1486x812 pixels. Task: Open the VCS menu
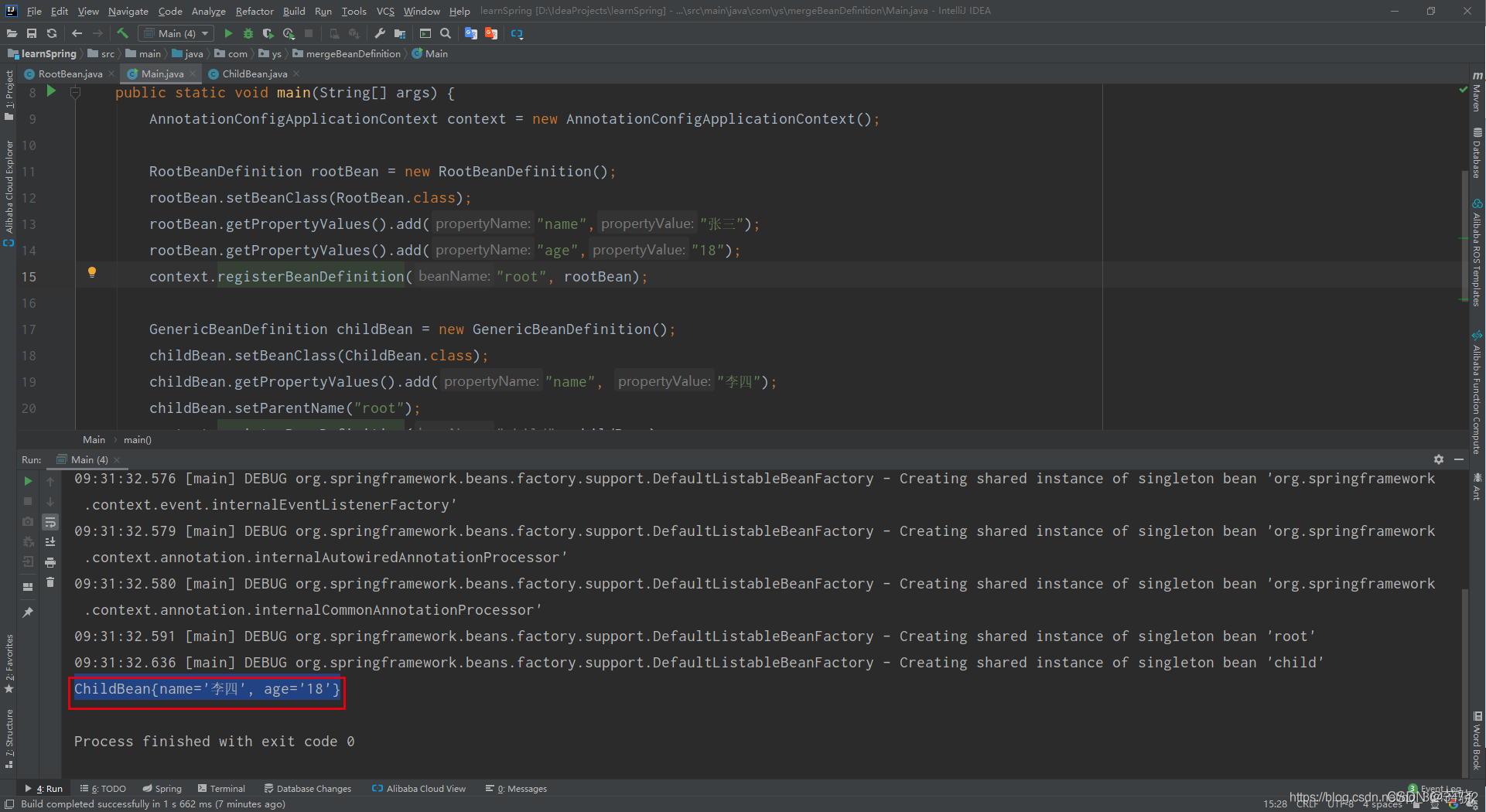pos(385,11)
